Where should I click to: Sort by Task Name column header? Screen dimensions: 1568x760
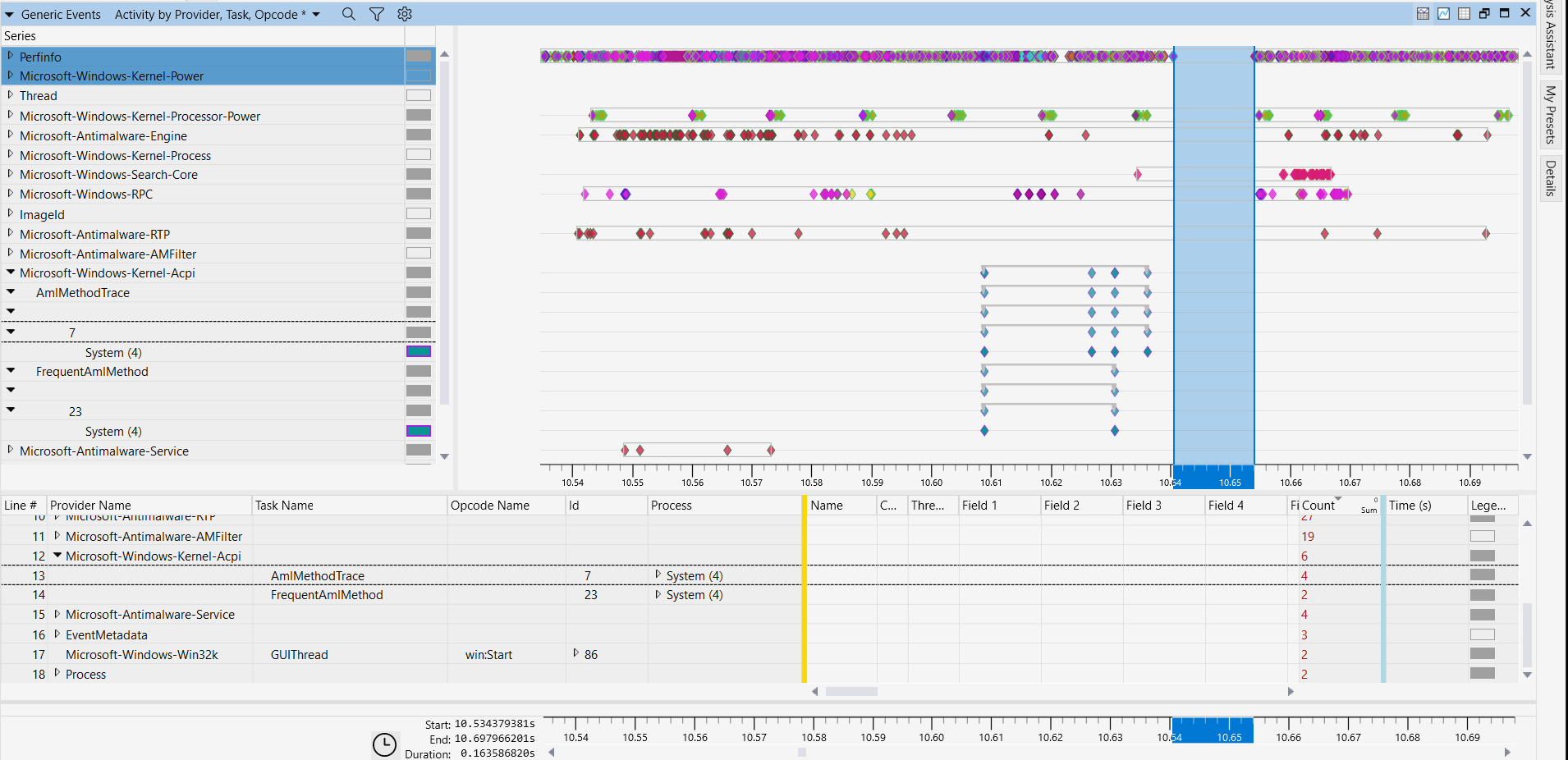coord(350,506)
